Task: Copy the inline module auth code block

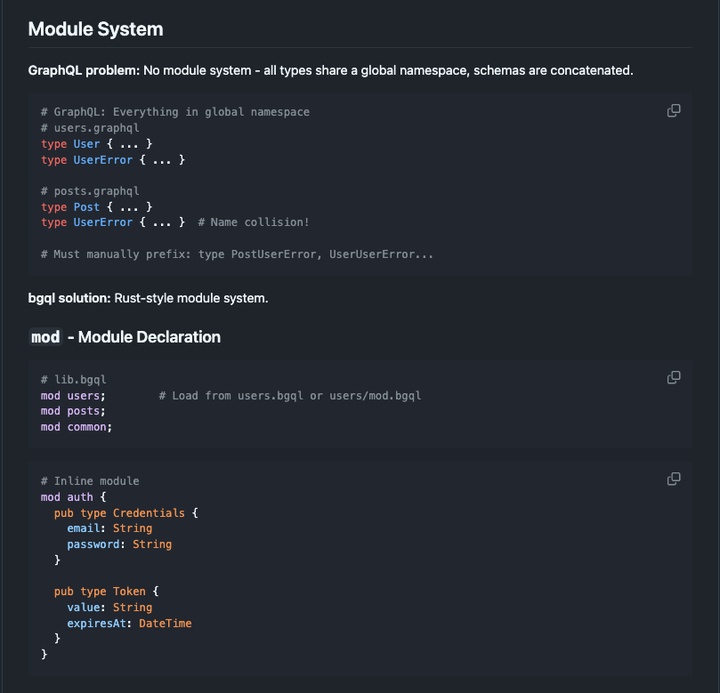Action: (674, 479)
